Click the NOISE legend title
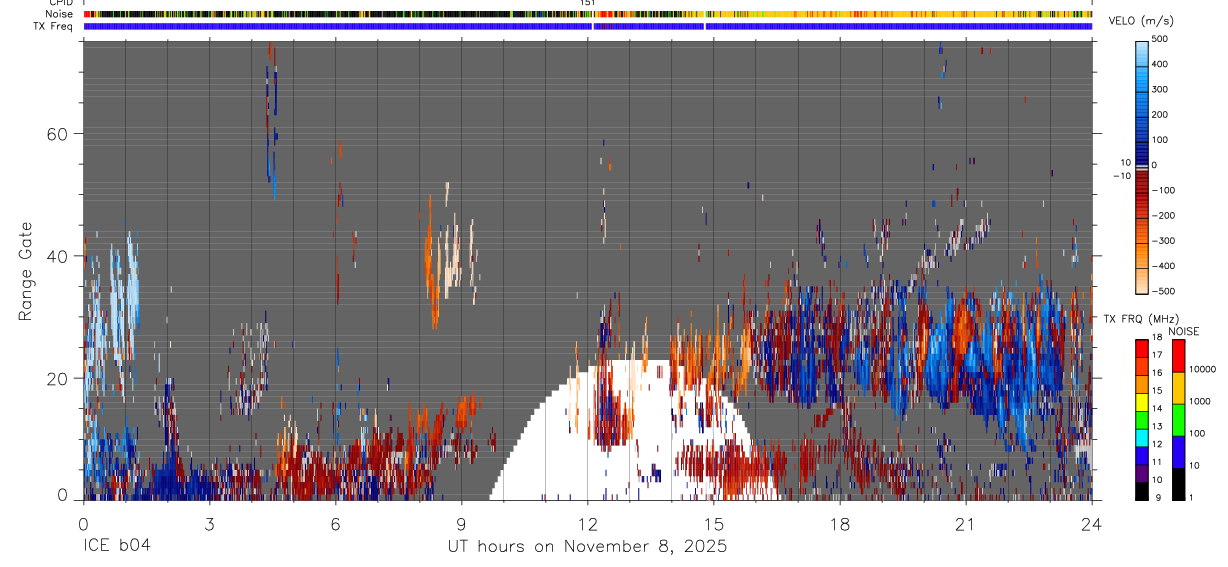1228x567 pixels. point(1184,332)
